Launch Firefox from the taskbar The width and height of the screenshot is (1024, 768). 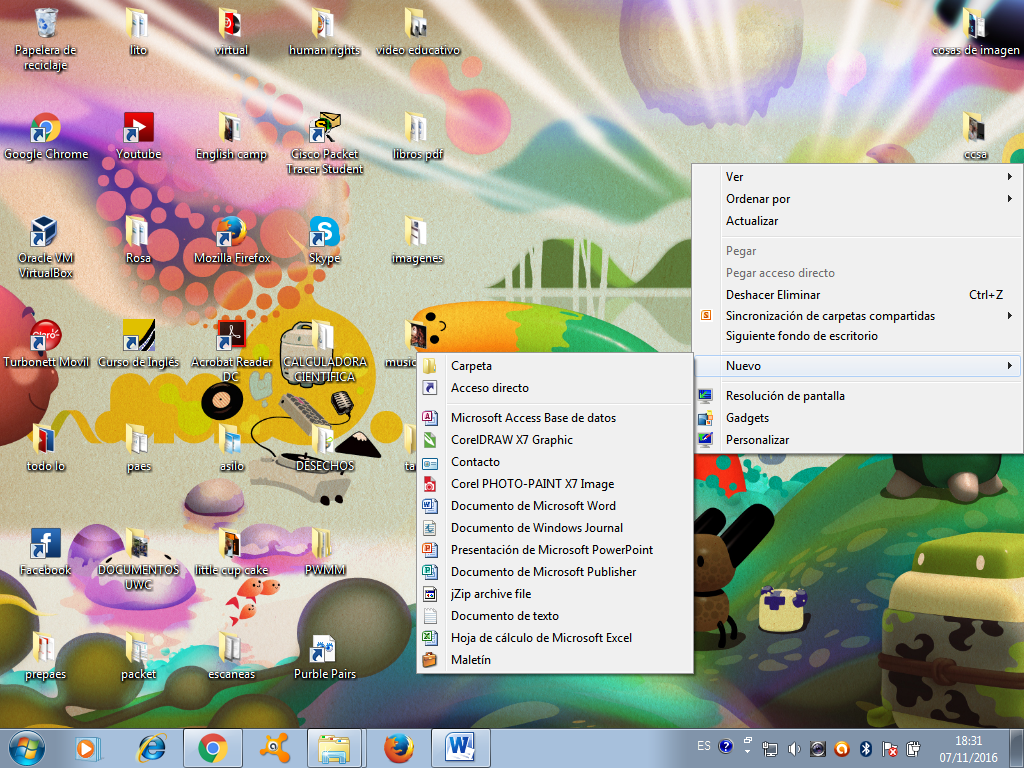point(399,747)
